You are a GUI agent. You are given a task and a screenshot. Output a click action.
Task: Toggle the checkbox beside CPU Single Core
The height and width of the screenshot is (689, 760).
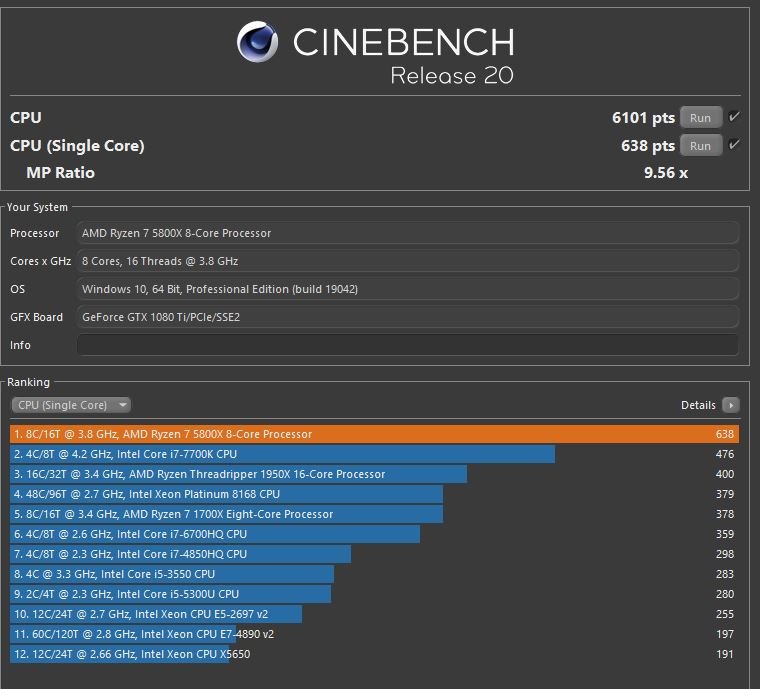tap(734, 144)
